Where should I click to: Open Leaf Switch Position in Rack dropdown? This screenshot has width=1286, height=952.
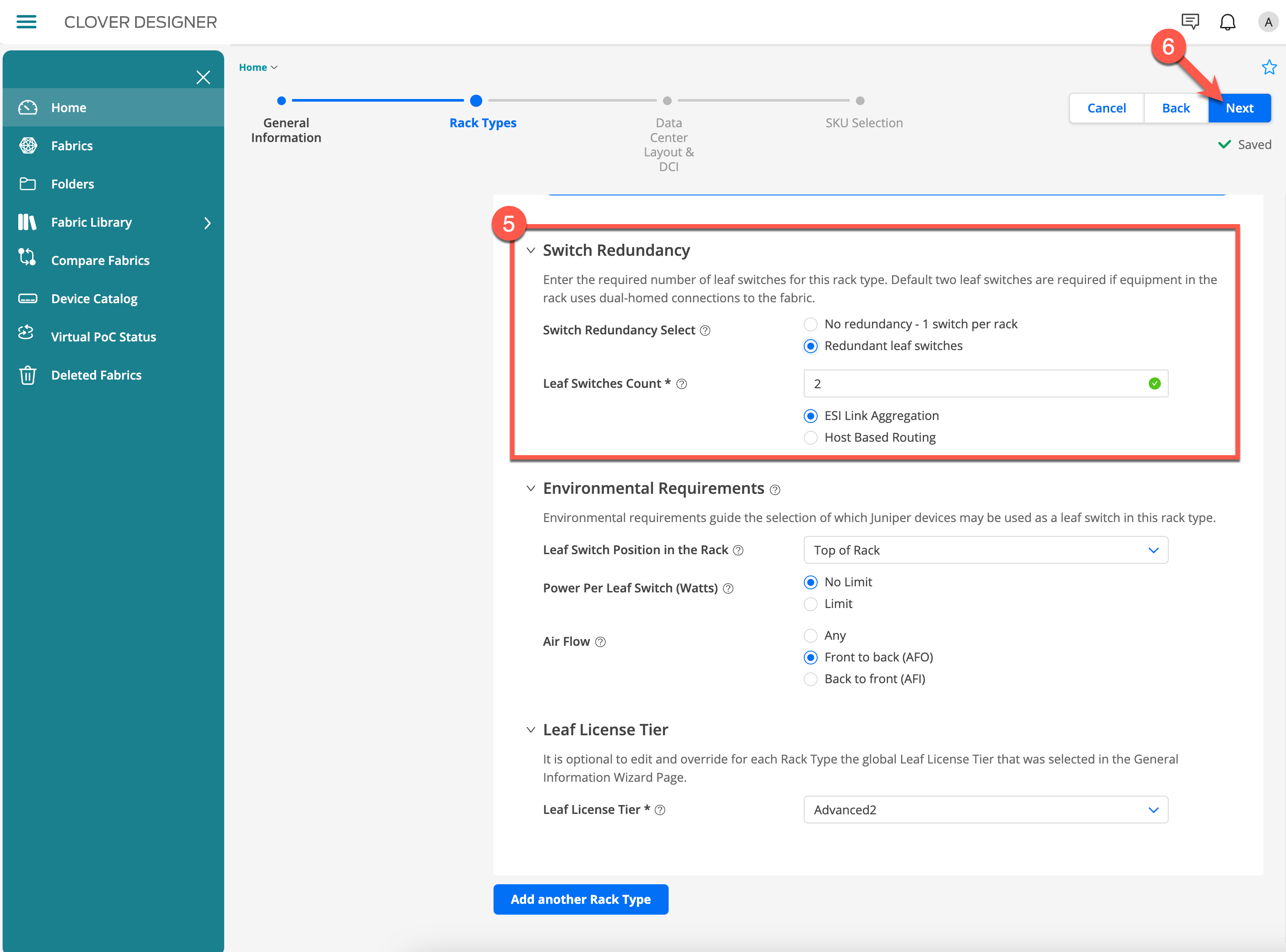coord(985,550)
